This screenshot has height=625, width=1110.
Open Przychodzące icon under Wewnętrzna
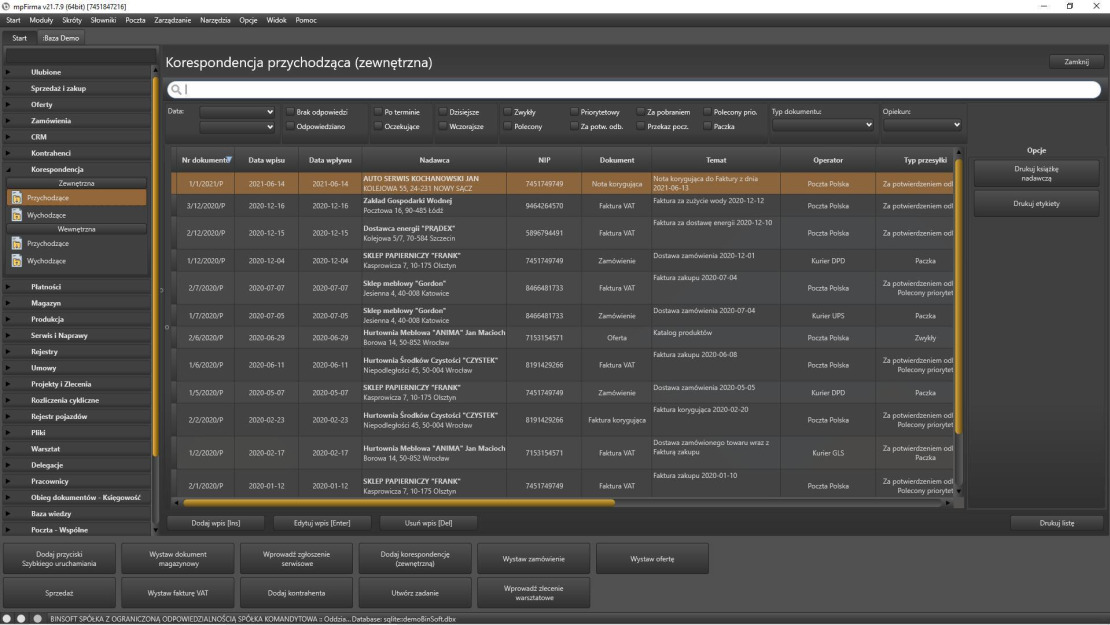click(x=16, y=243)
